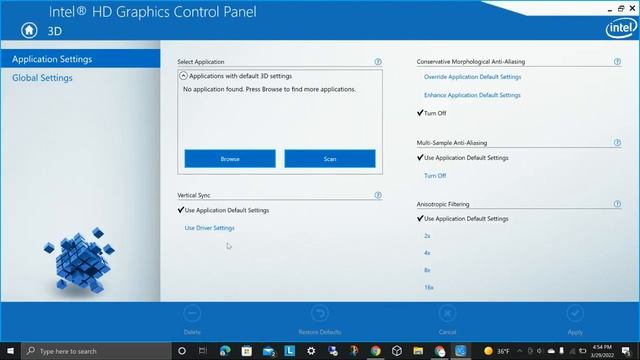Open the clock showing 4:54 PM

coord(602,351)
